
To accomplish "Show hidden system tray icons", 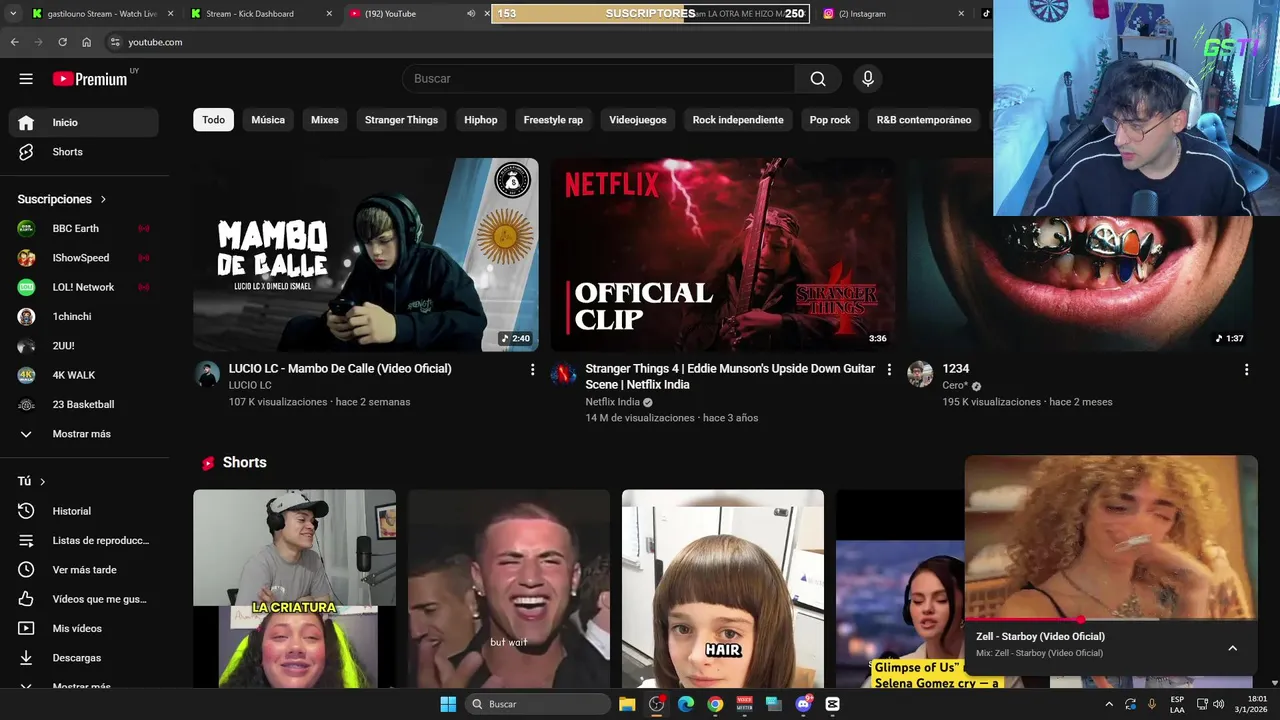I will (x=1108, y=704).
